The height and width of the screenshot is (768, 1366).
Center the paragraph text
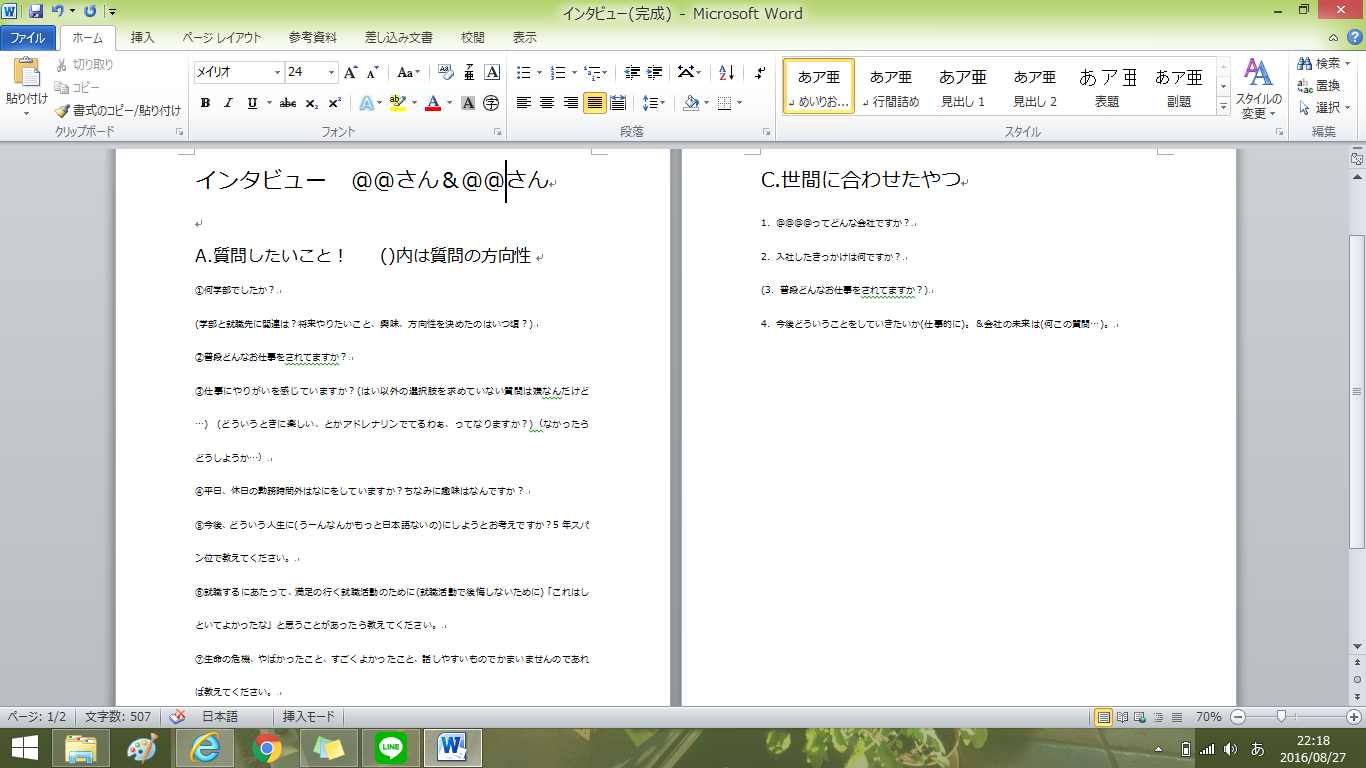[547, 103]
